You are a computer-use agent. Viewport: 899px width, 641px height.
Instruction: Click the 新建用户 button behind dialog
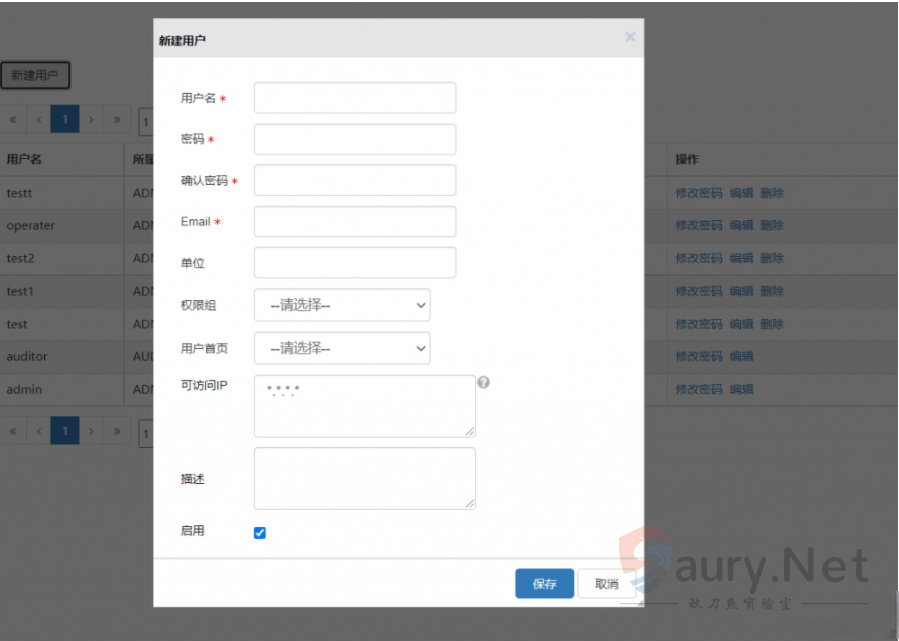coord(35,75)
